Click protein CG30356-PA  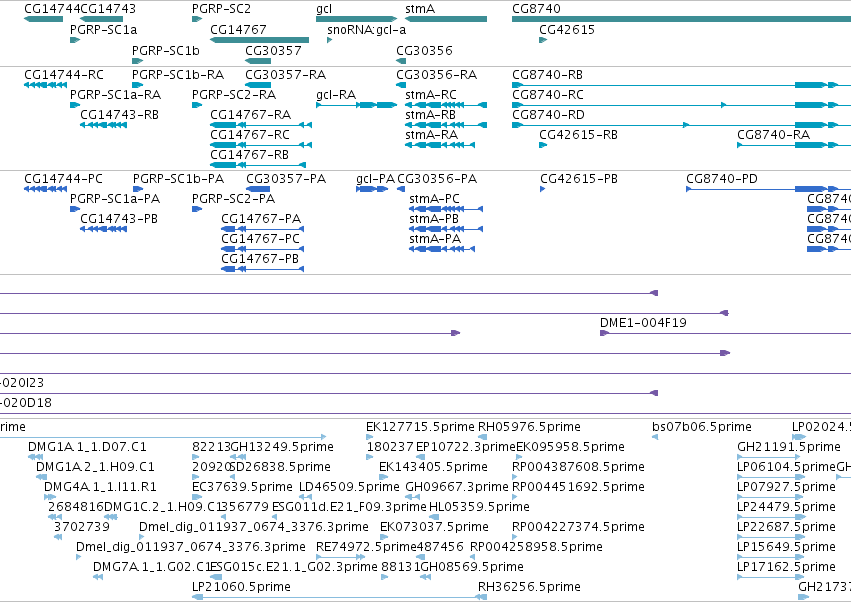[x=401, y=189]
